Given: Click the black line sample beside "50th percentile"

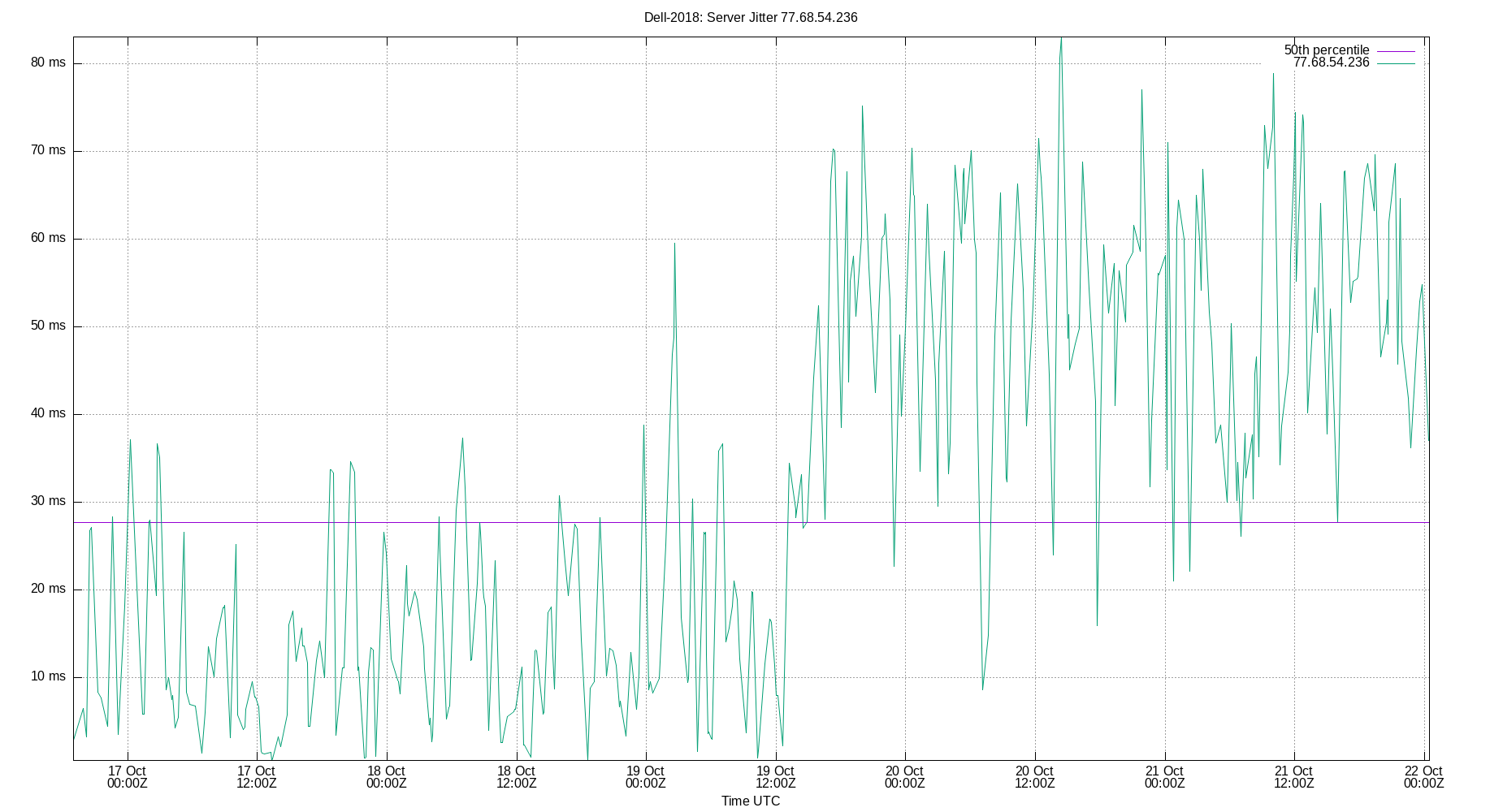Looking at the screenshot, I should (x=1396, y=50).
